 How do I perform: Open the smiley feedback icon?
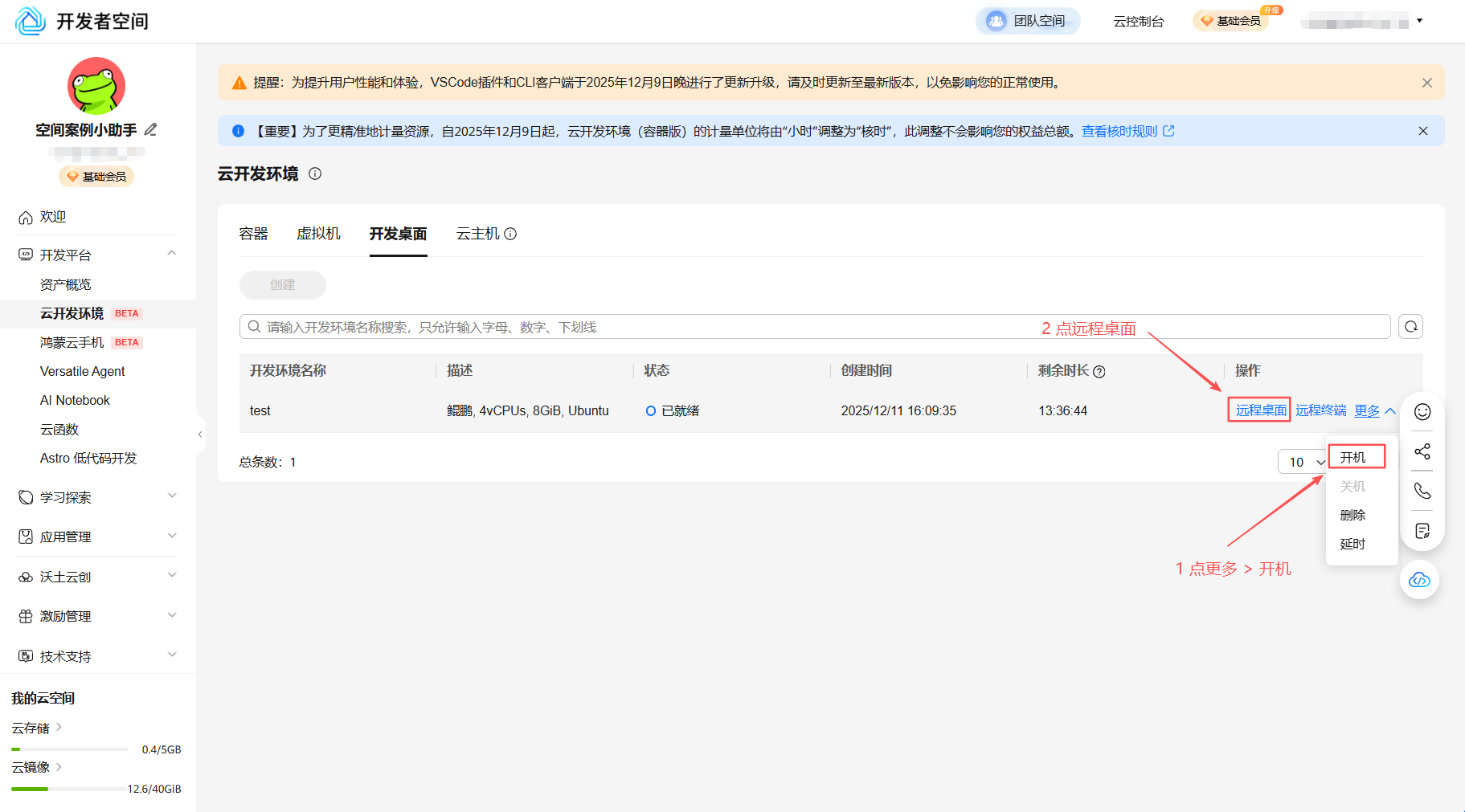pyautogui.click(x=1422, y=412)
